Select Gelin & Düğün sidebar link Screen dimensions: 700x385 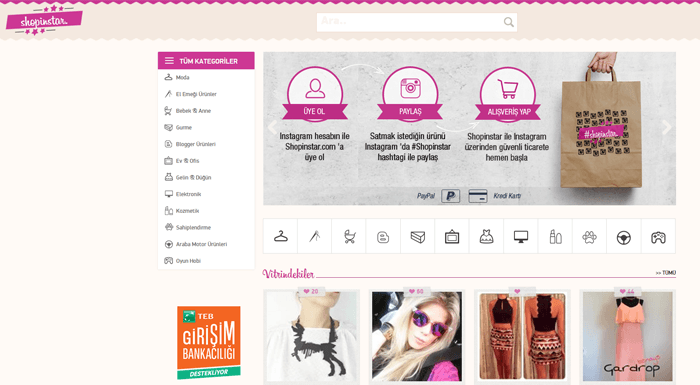(188, 177)
